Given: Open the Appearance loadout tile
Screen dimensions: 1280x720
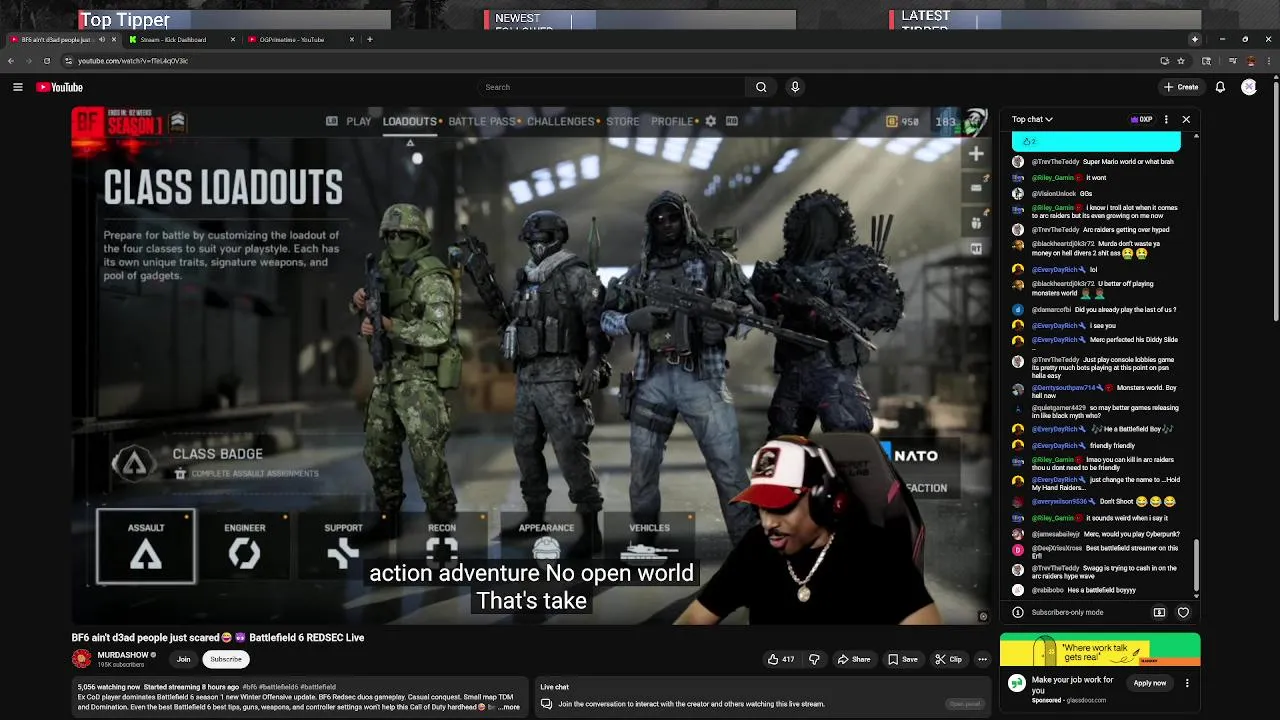Looking at the screenshot, I should (546, 546).
